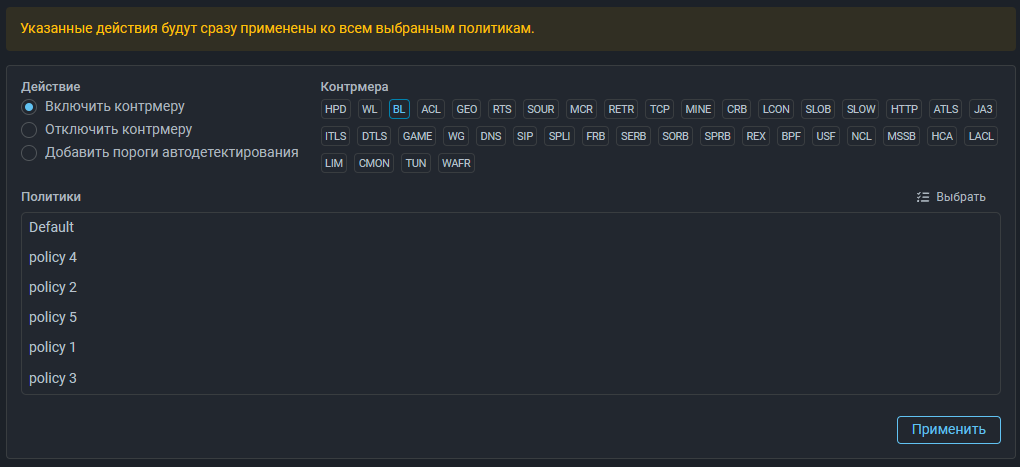Click the 'Применить' button

(x=948, y=429)
